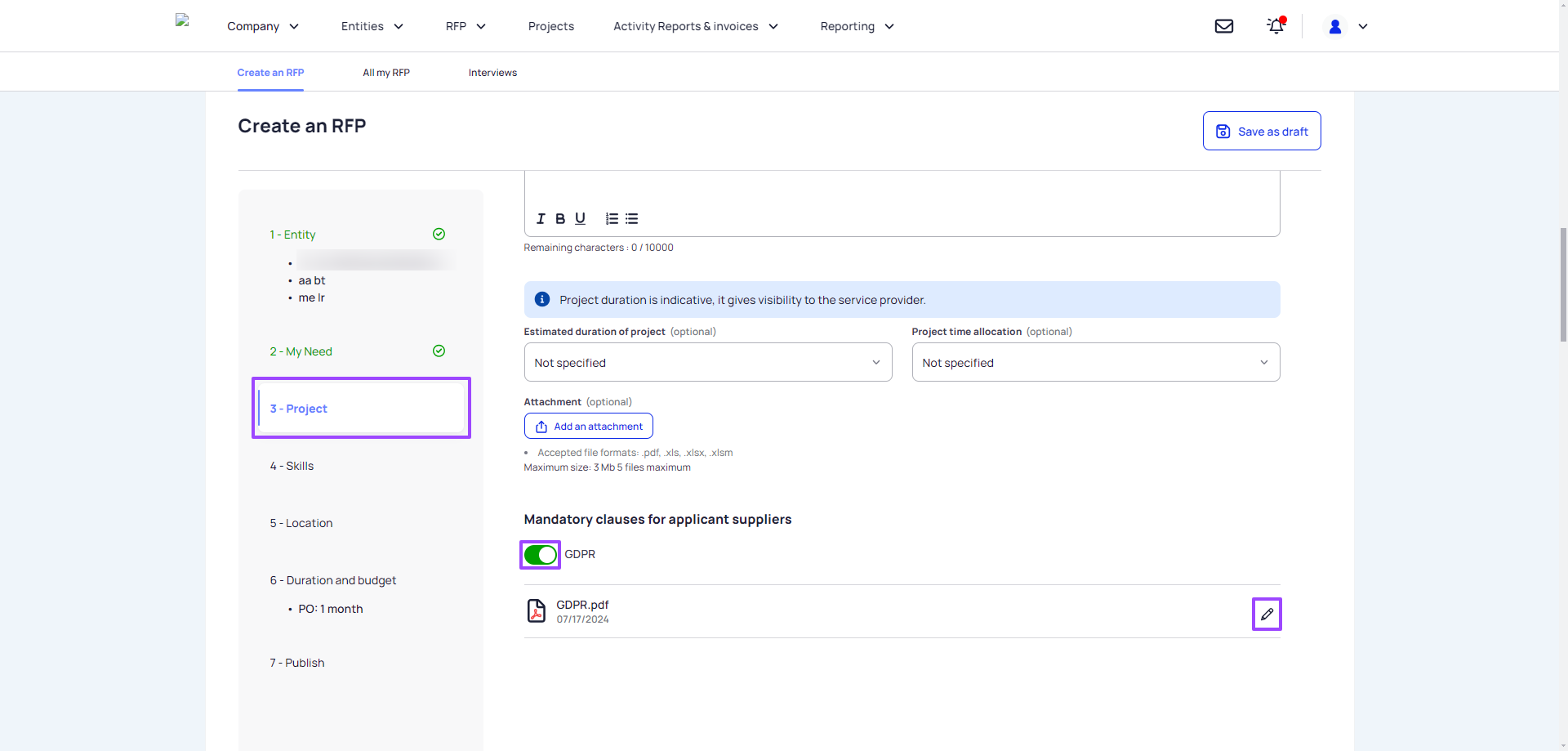Open Estimated duration of project dropdown
This screenshot has height=751, width=1568.
pos(708,362)
